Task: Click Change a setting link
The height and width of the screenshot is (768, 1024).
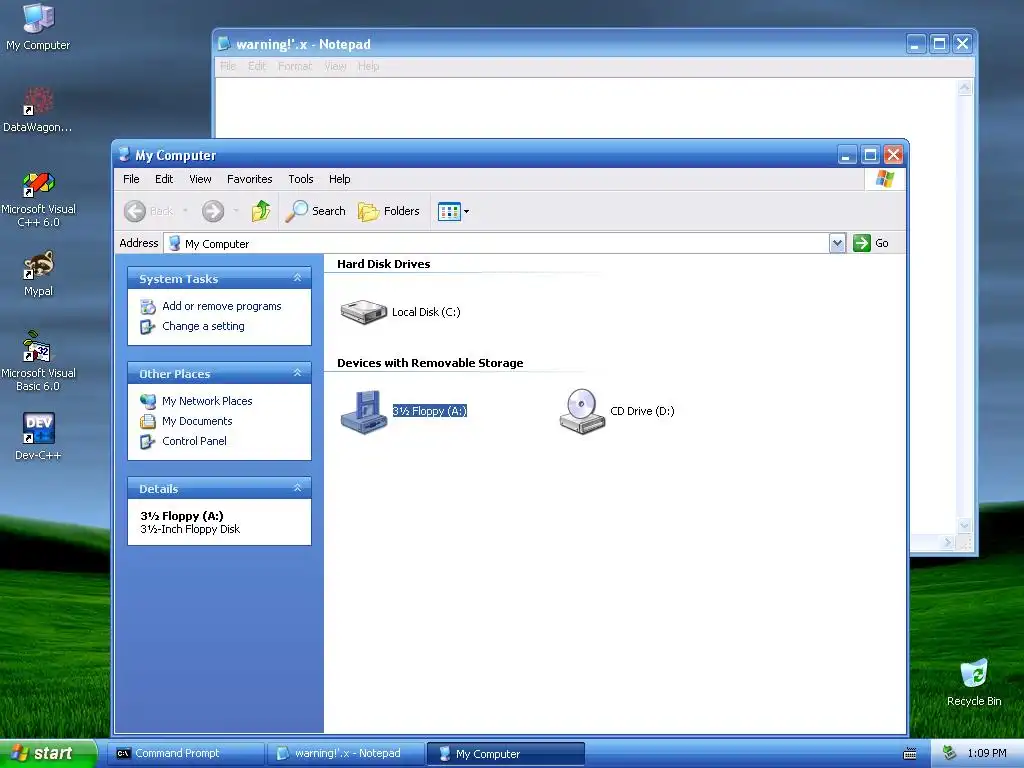Action: coord(203,326)
